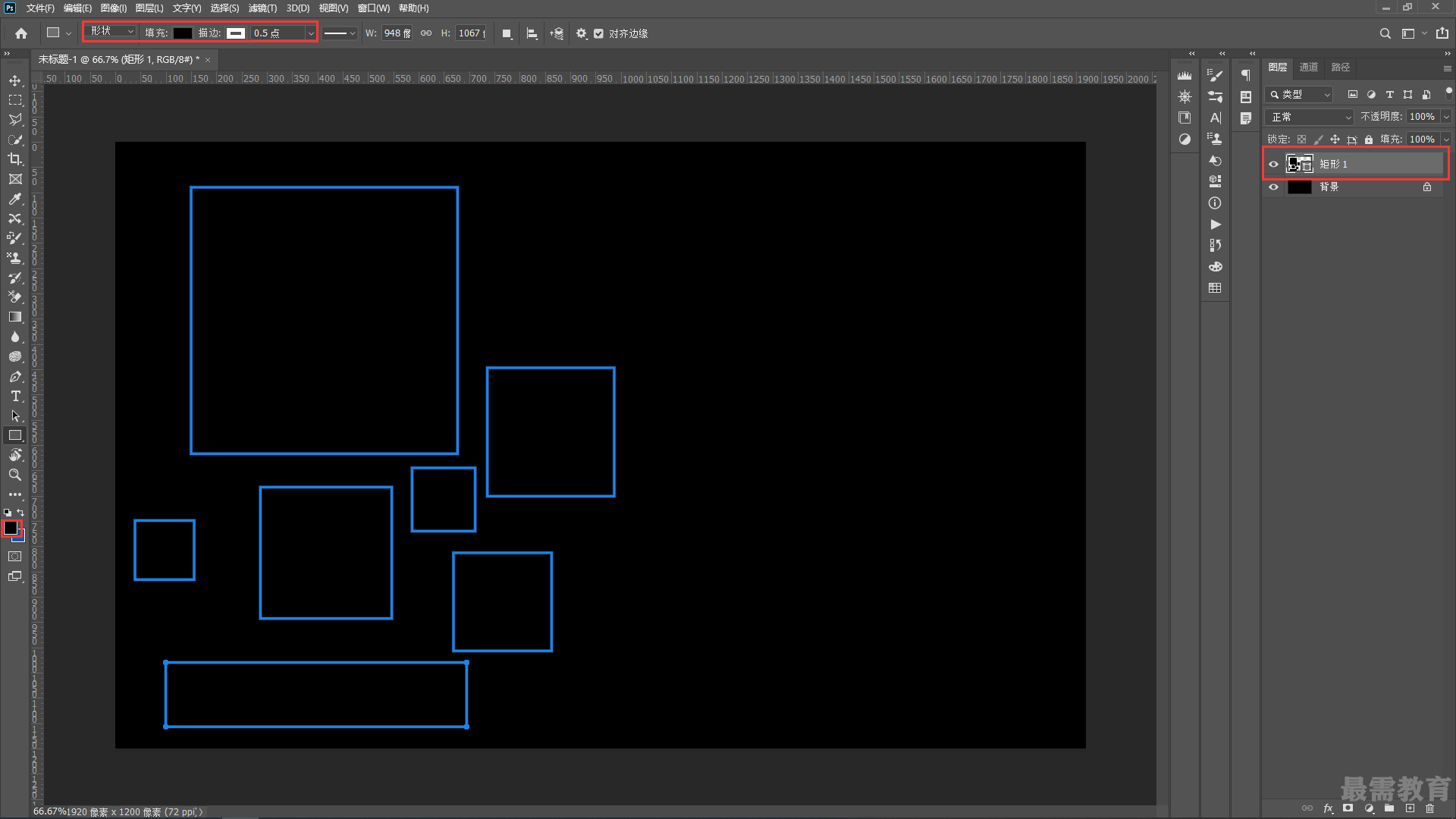Click the trash icon to delete layer
The height and width of the screenshot is (819, 1456).
pos(1430,808)
